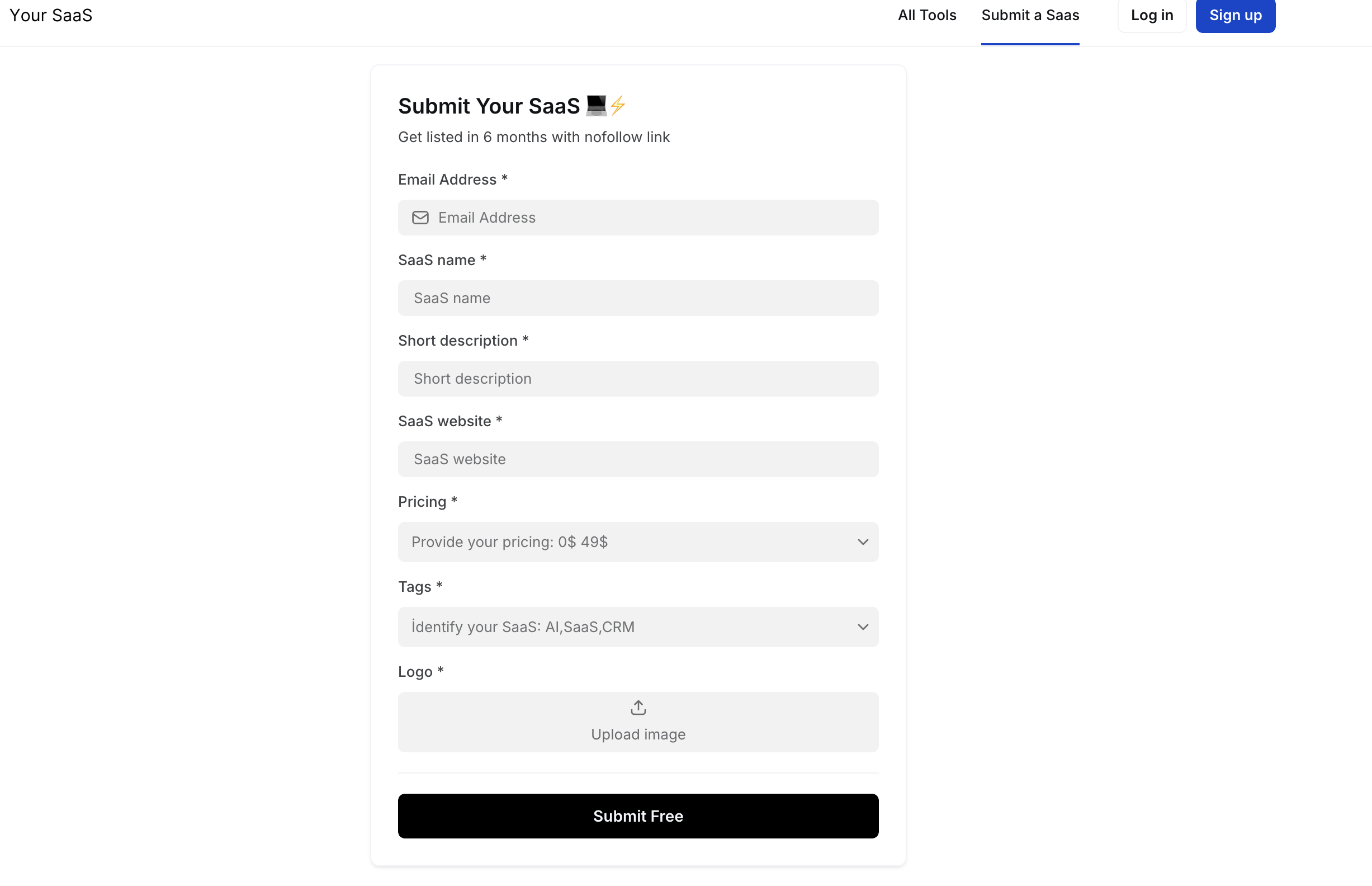The image size is (1372, 886).
Task: Click the Upload image area
Action: point(638,722)
